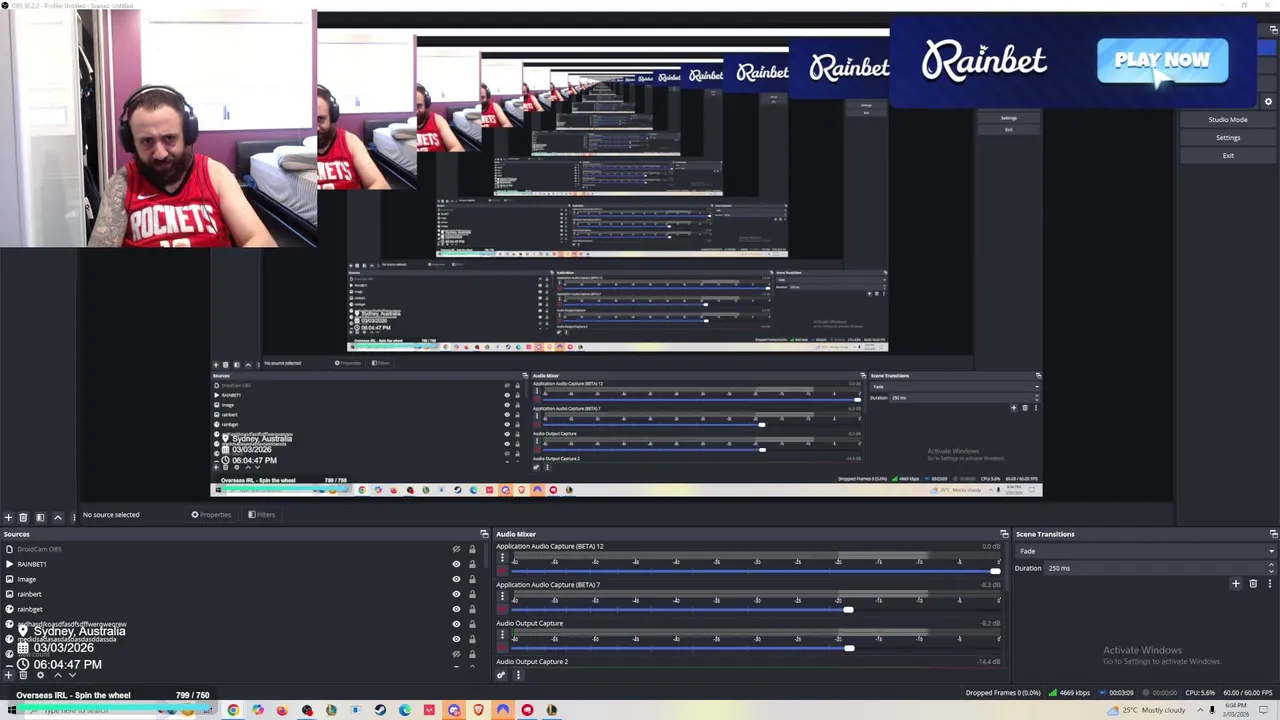Lock the Image source
Screen dimensions: 1280x720
(472, 579)
